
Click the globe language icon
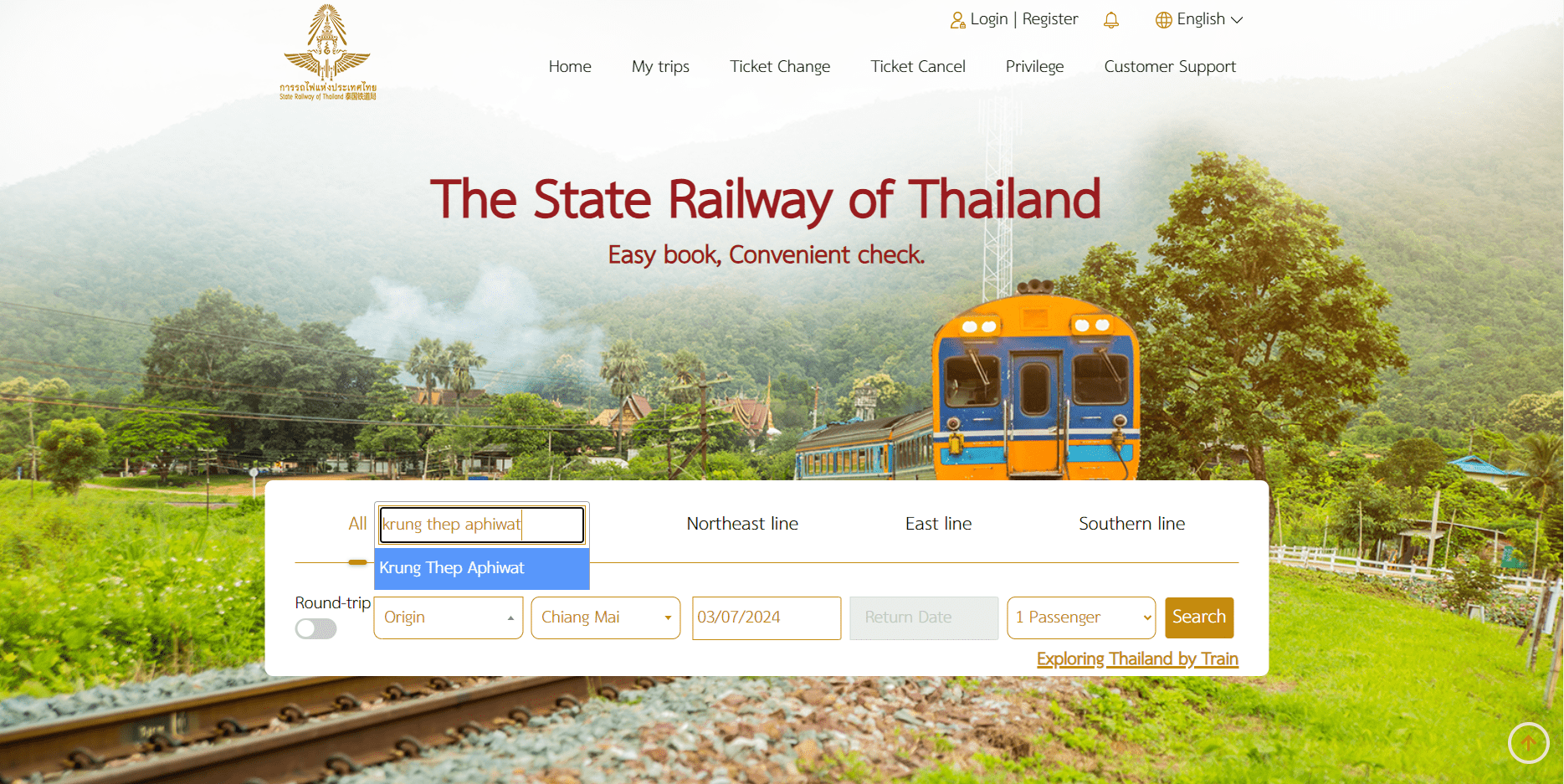tap(1163, 20)
